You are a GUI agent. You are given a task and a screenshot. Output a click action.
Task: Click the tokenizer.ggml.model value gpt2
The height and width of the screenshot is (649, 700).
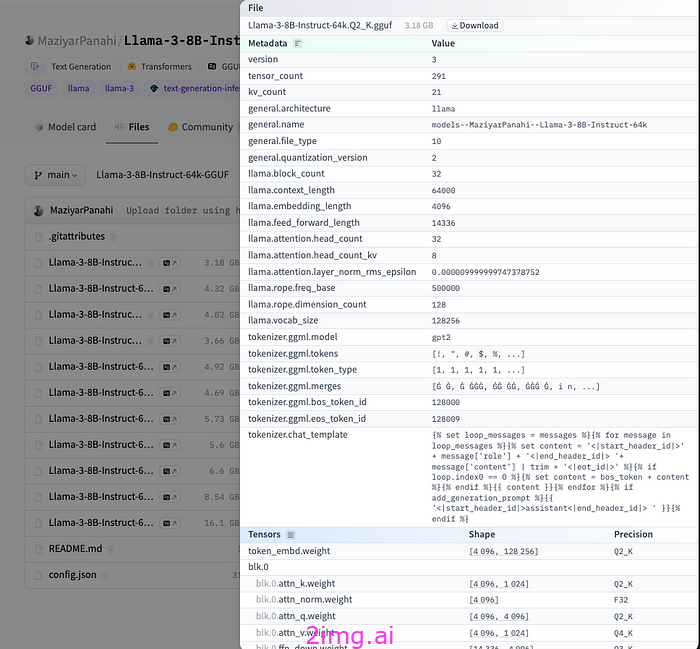point(441,337)
